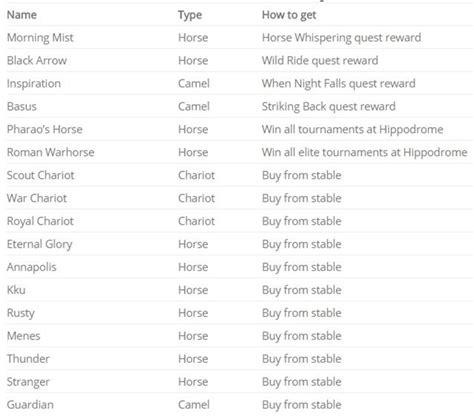Select the Inspiration camel entry

tap(34, 83)
